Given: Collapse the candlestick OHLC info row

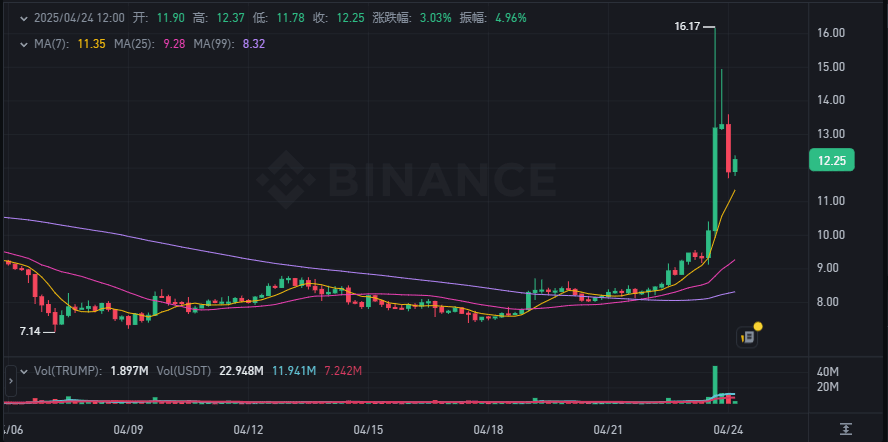Looking at the screenshot, I should (x=23, y=18).
